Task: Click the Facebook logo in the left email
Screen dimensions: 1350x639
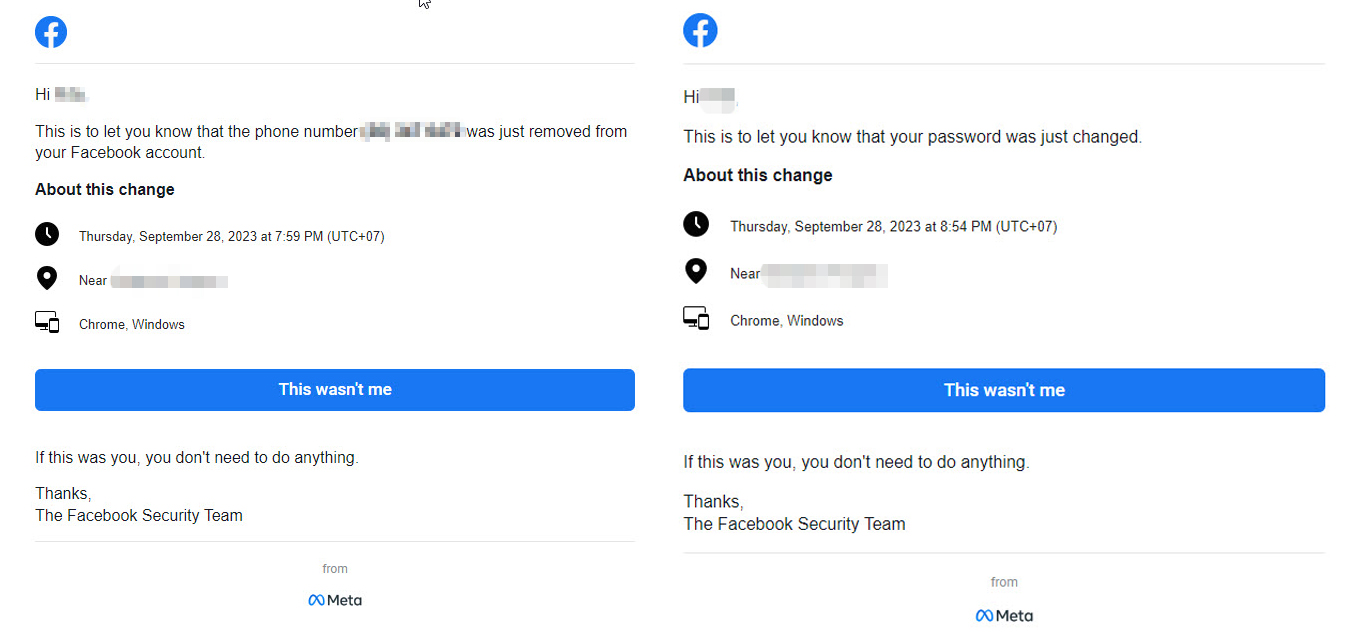Action: pos(51,32)
